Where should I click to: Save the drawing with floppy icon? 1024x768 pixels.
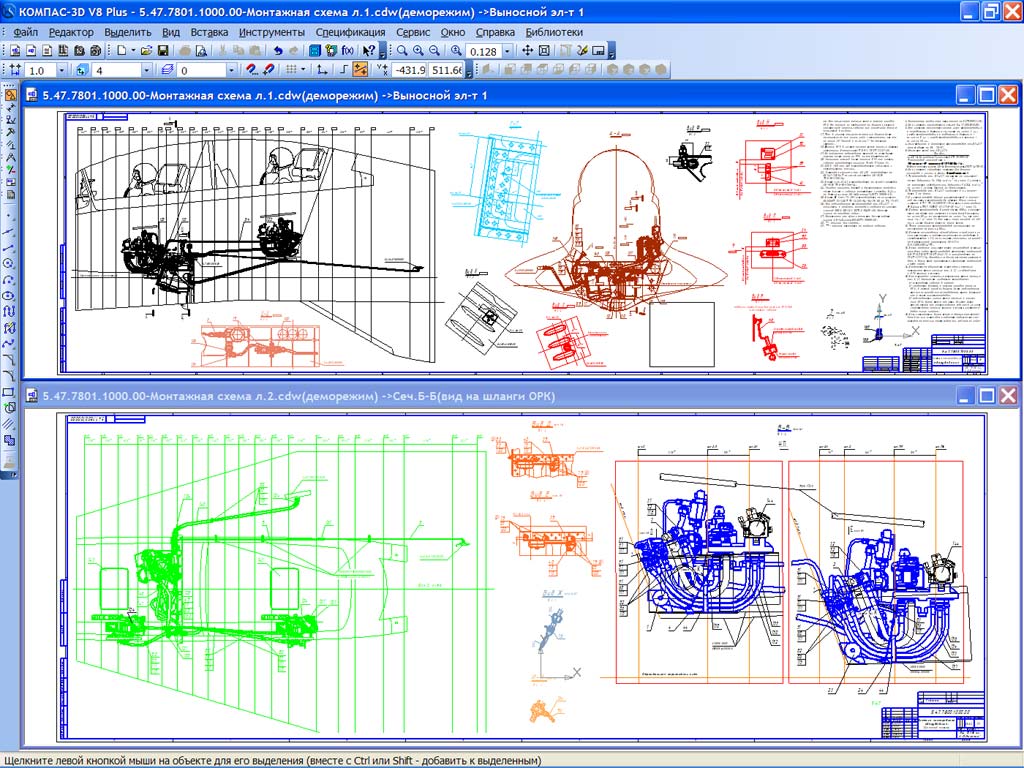click(x=163, y=50)
